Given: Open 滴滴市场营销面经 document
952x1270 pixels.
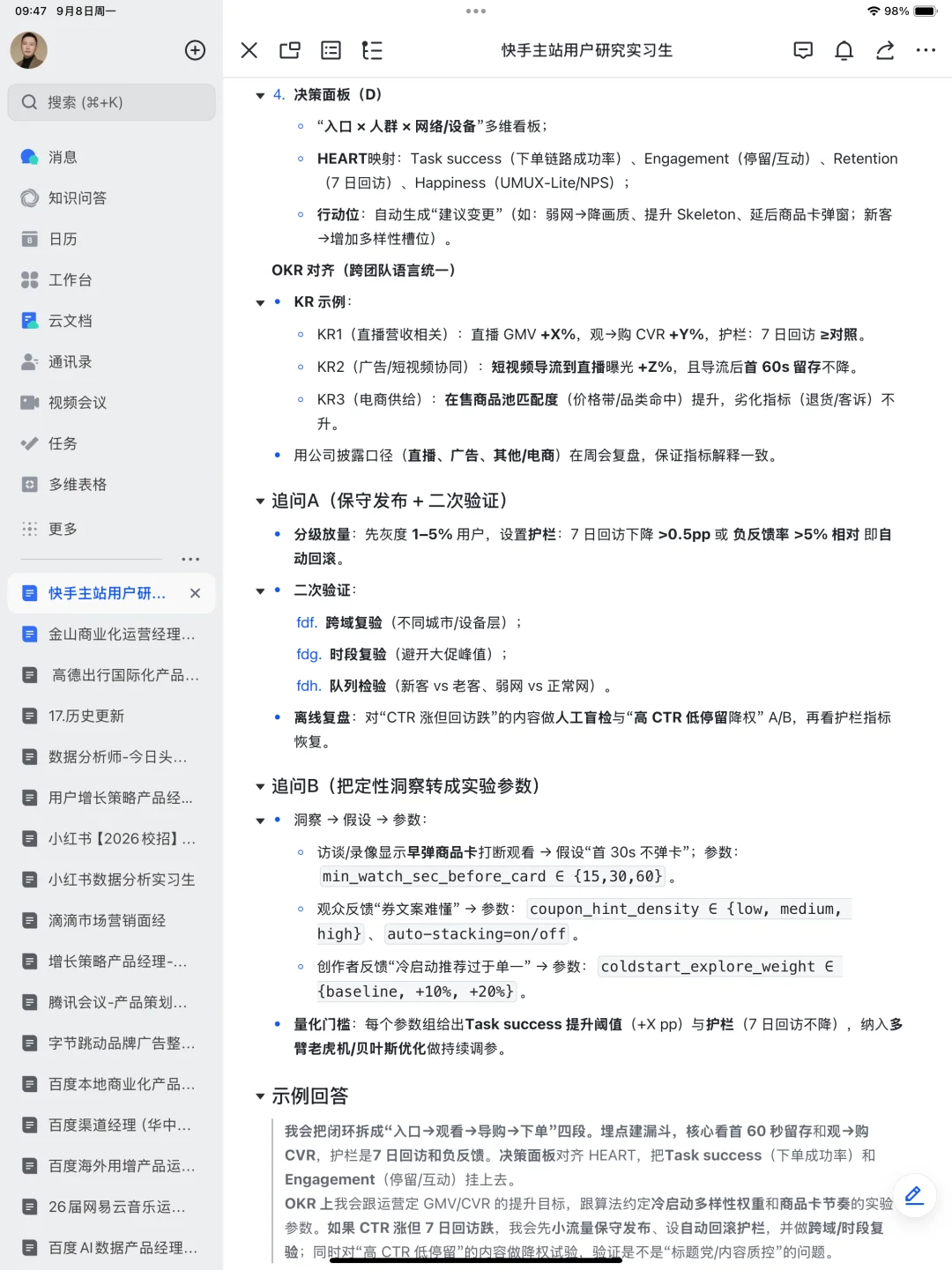Looking at the screenshot, I should pos(112,921).
